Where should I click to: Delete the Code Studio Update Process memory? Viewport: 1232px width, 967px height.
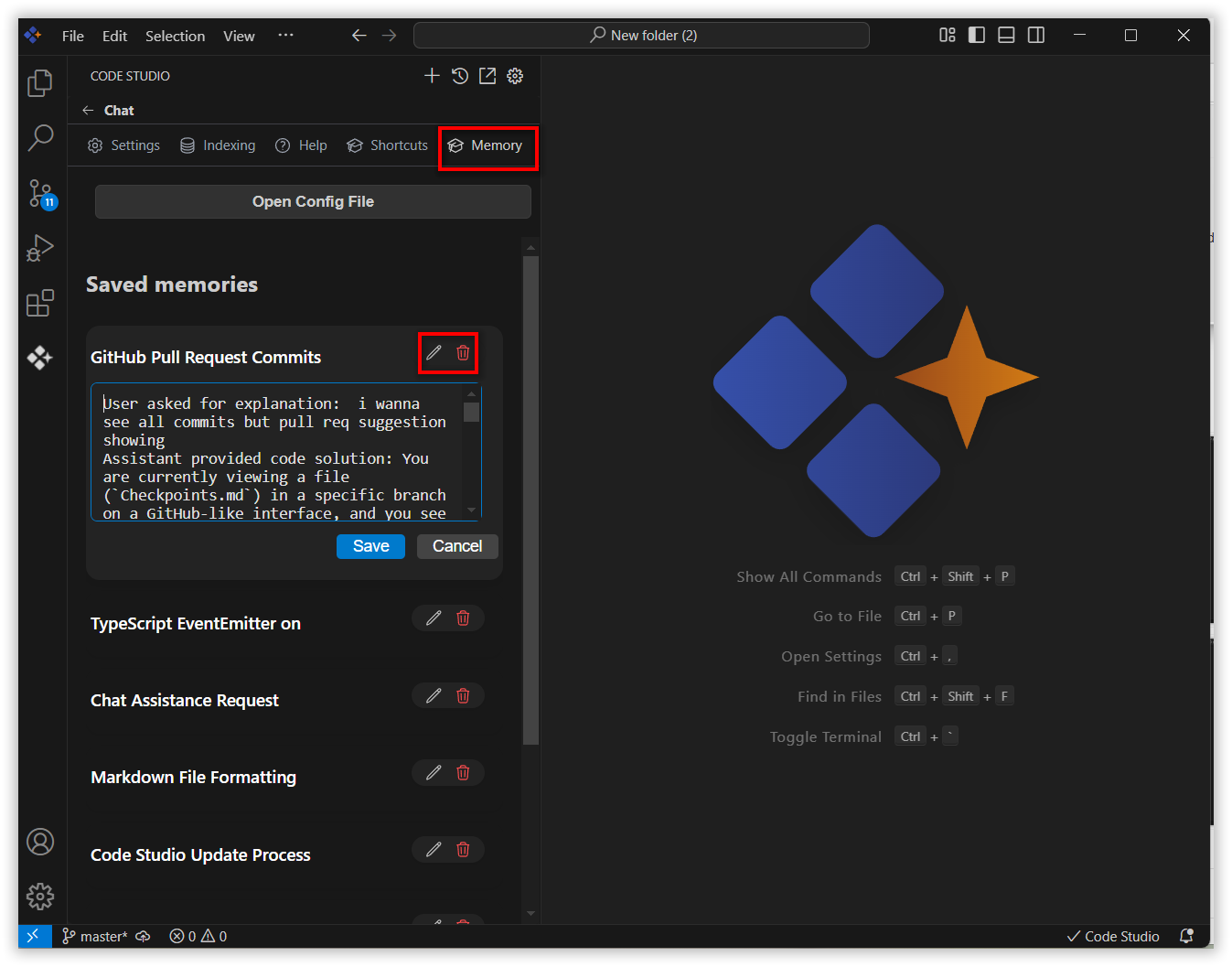(x=463, y=849)
